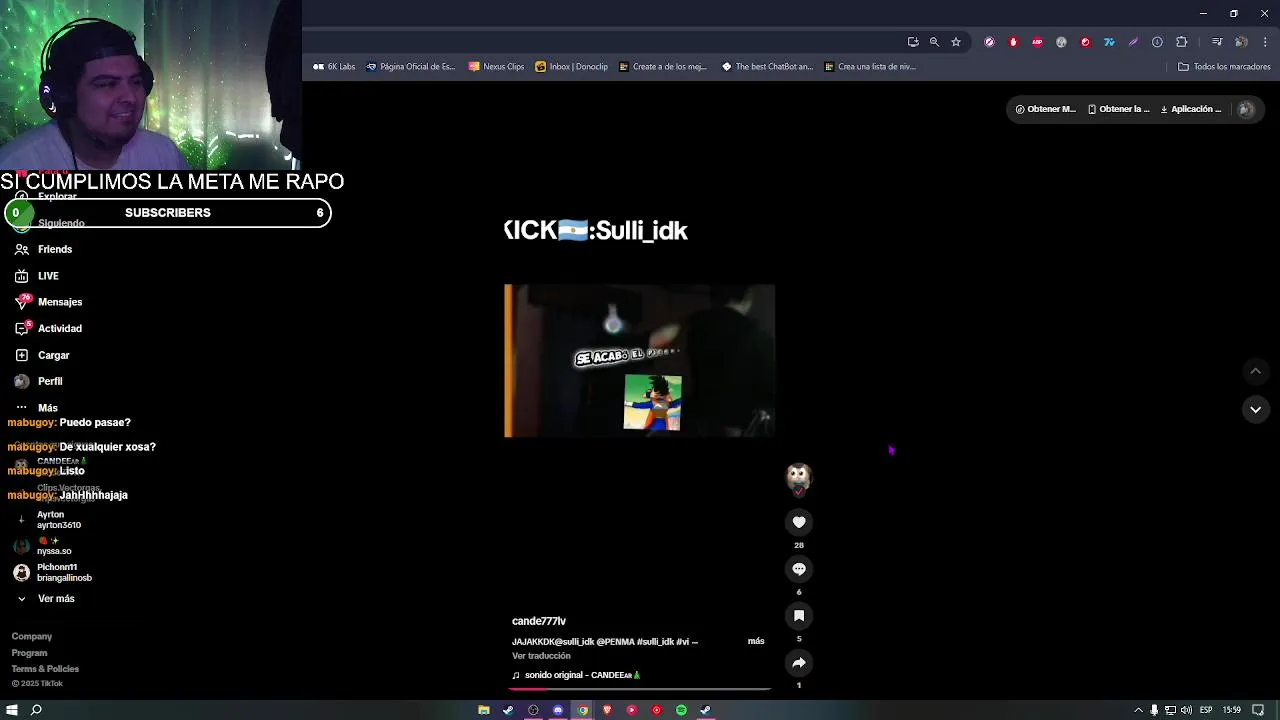
Task: Open Ayrton ayrton3610 followed account
Action: point(48,520)
